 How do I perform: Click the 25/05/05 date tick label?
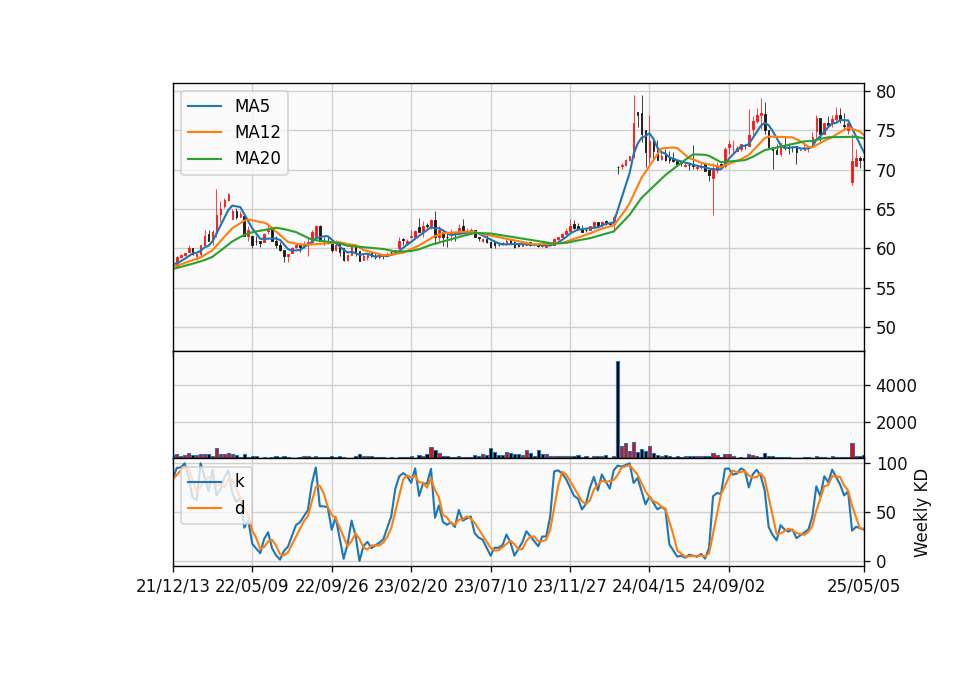click(x=864, y=586)
